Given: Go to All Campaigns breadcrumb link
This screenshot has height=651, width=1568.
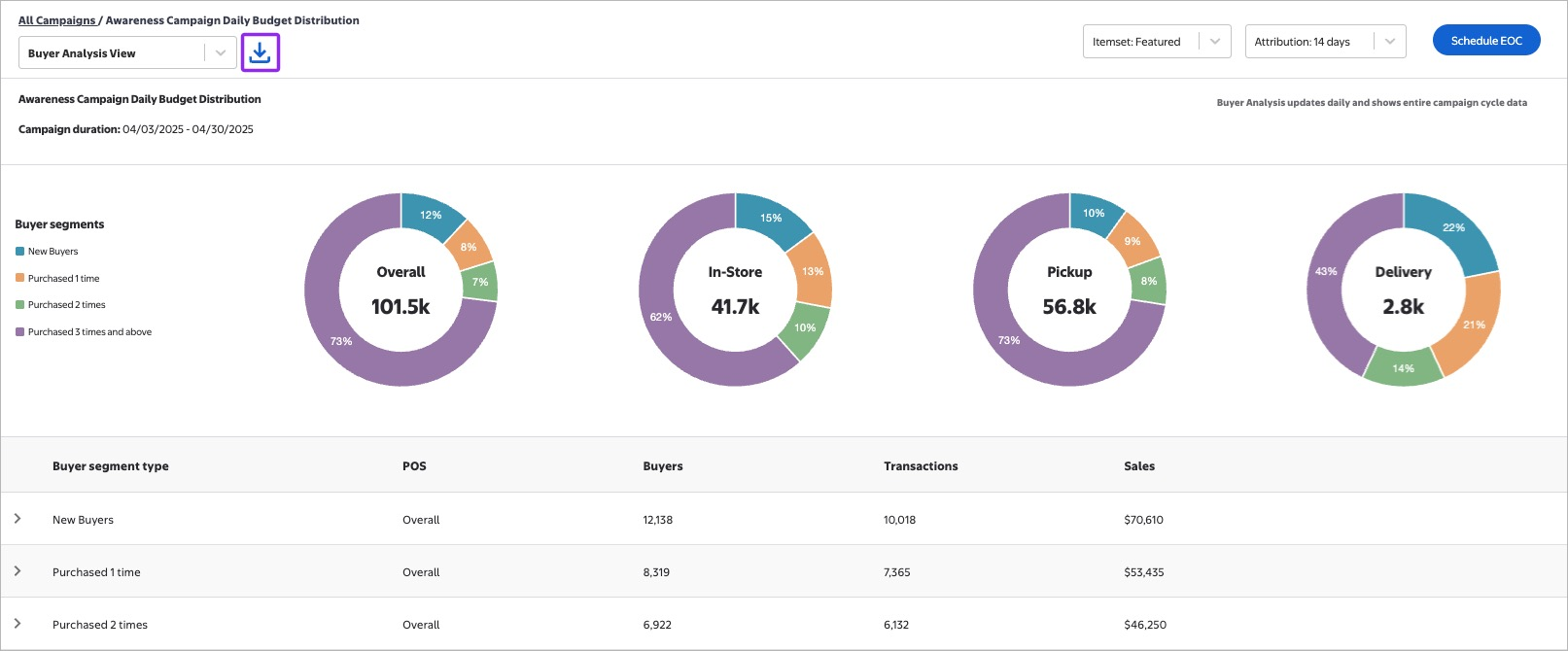Looking at the screenshot, I should tap(56, 20).
